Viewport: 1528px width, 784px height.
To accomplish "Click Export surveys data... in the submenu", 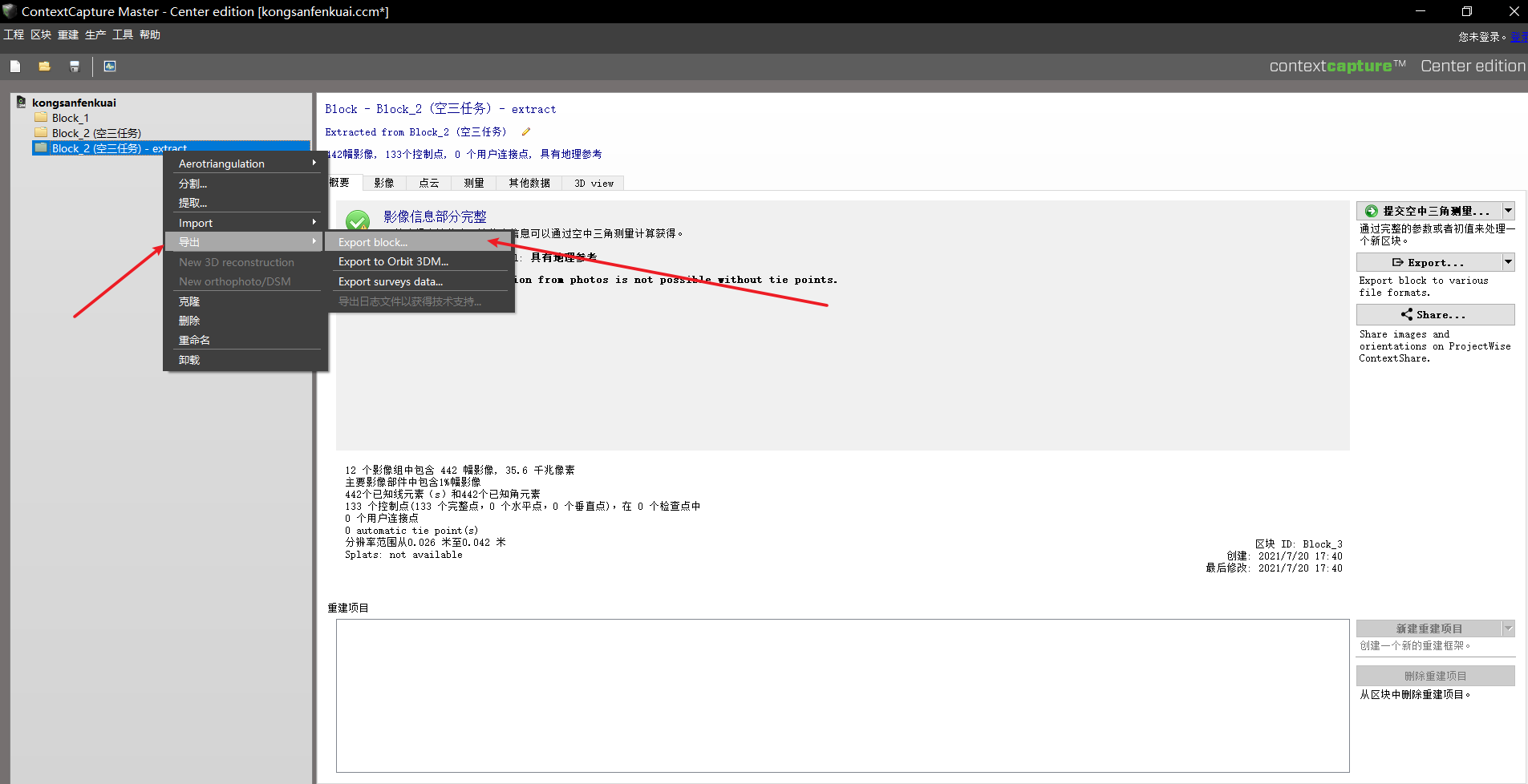I will (419, 281).
